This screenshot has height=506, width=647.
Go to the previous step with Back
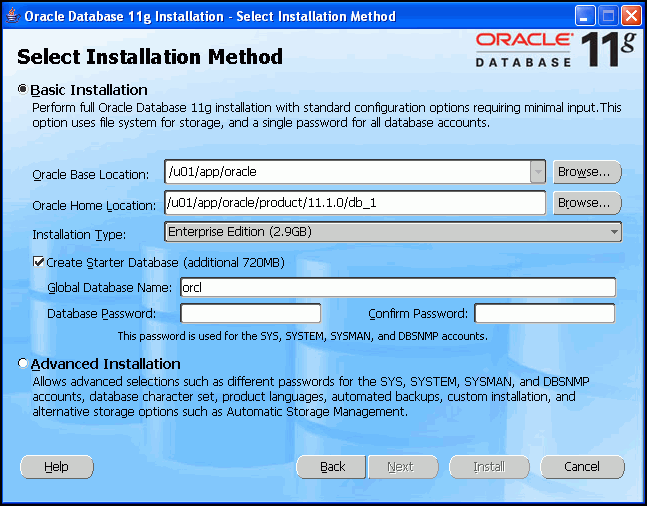(x=332, y=467)
